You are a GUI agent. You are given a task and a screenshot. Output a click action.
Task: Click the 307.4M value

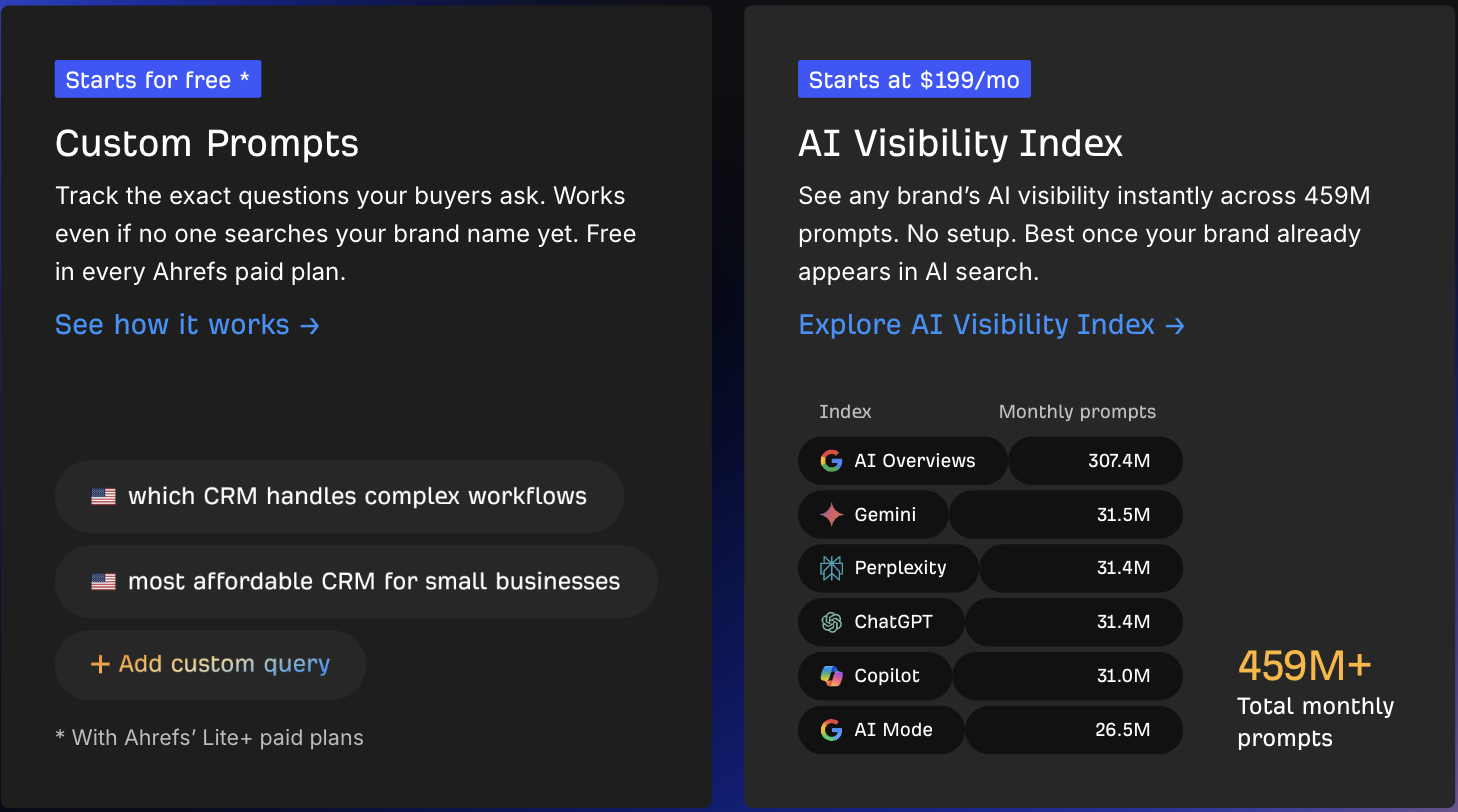1119,461
